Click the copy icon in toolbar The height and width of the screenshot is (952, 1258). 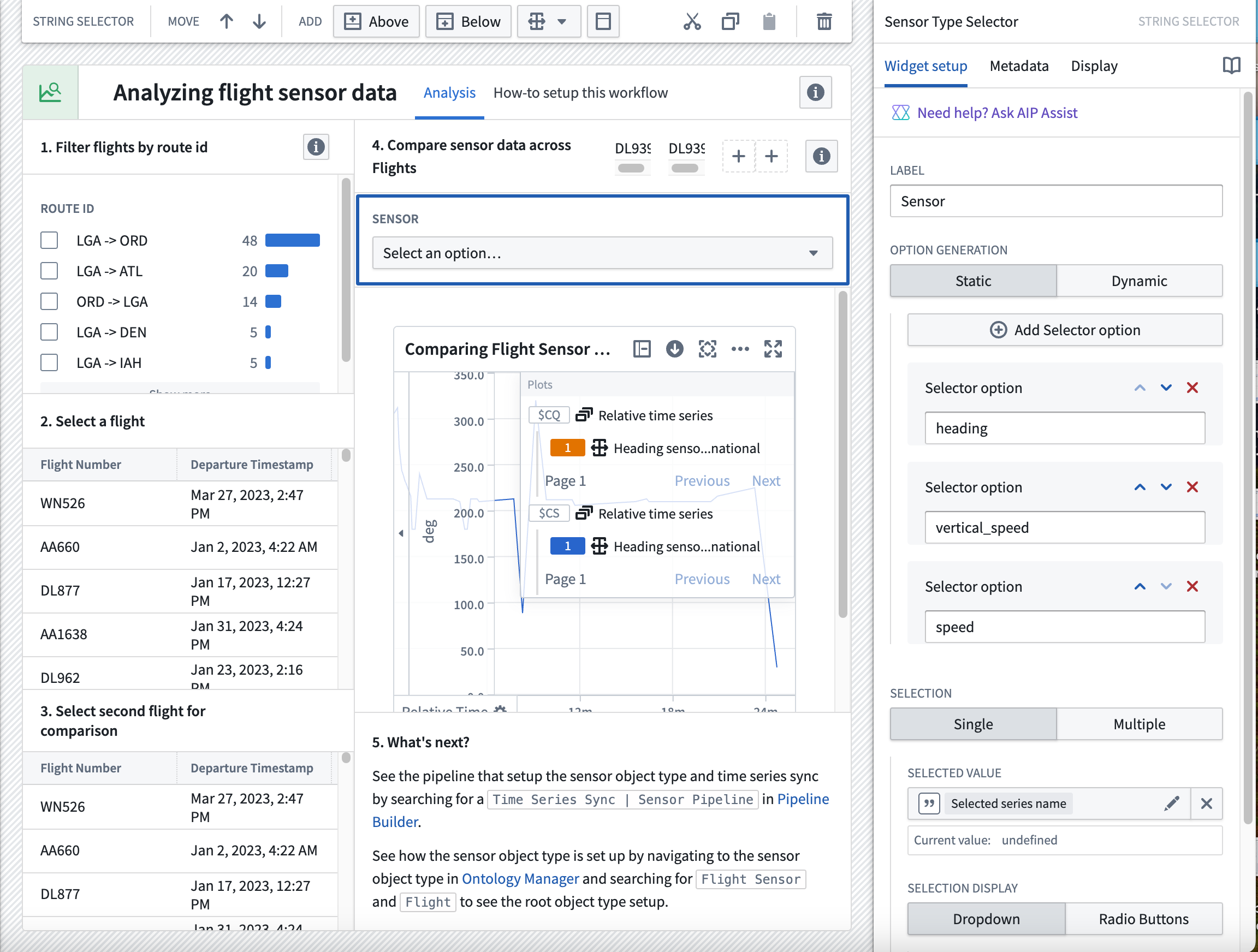(731, 22)
